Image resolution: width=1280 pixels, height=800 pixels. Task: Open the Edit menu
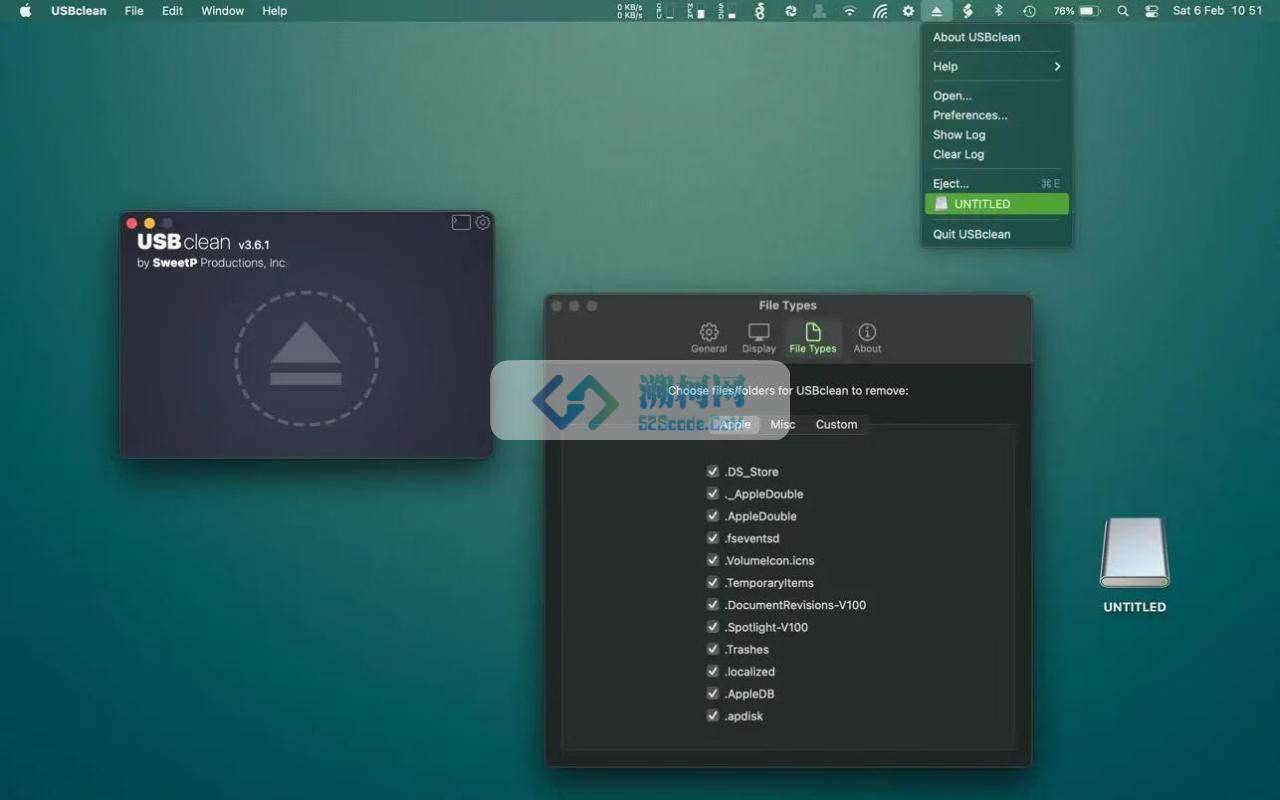pos(172,11)
